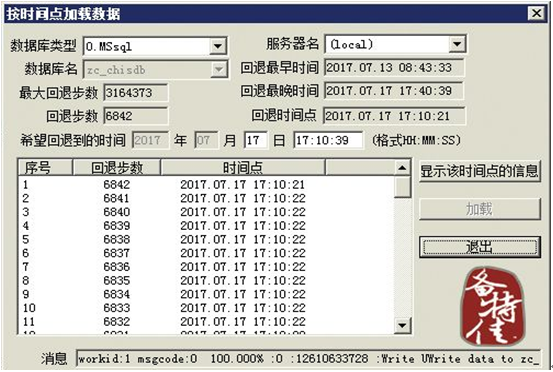Close the 按时间点加载数据 dialog
This screenshot has height=372, width=553.
536,13
